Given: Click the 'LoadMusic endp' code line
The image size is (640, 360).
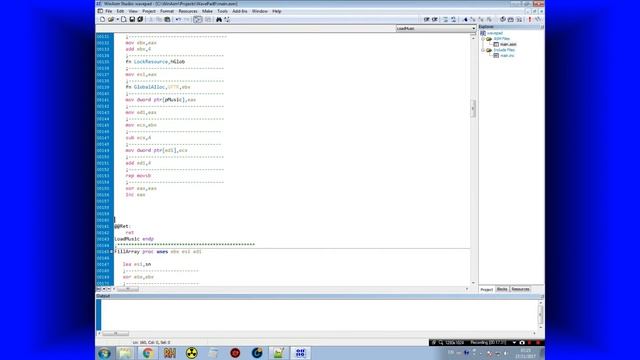Looking at the screenshot, I should 134,239.
